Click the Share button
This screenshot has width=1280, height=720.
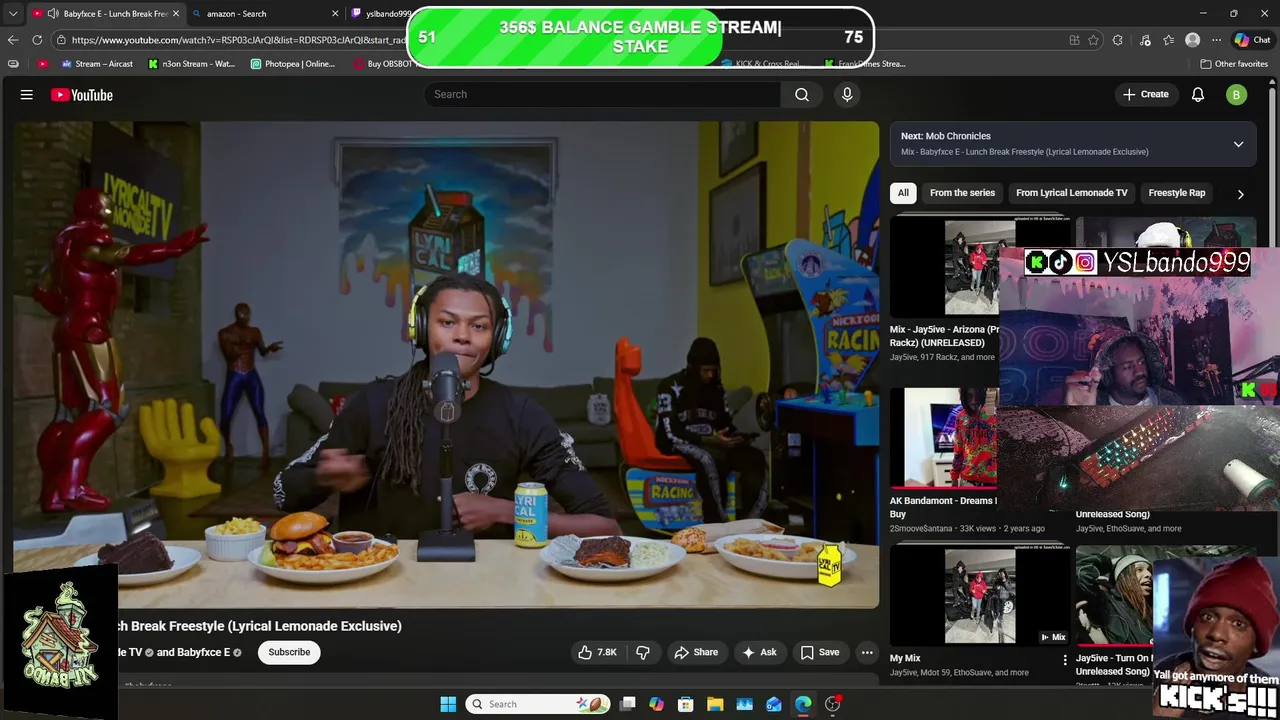pos(695,652)
